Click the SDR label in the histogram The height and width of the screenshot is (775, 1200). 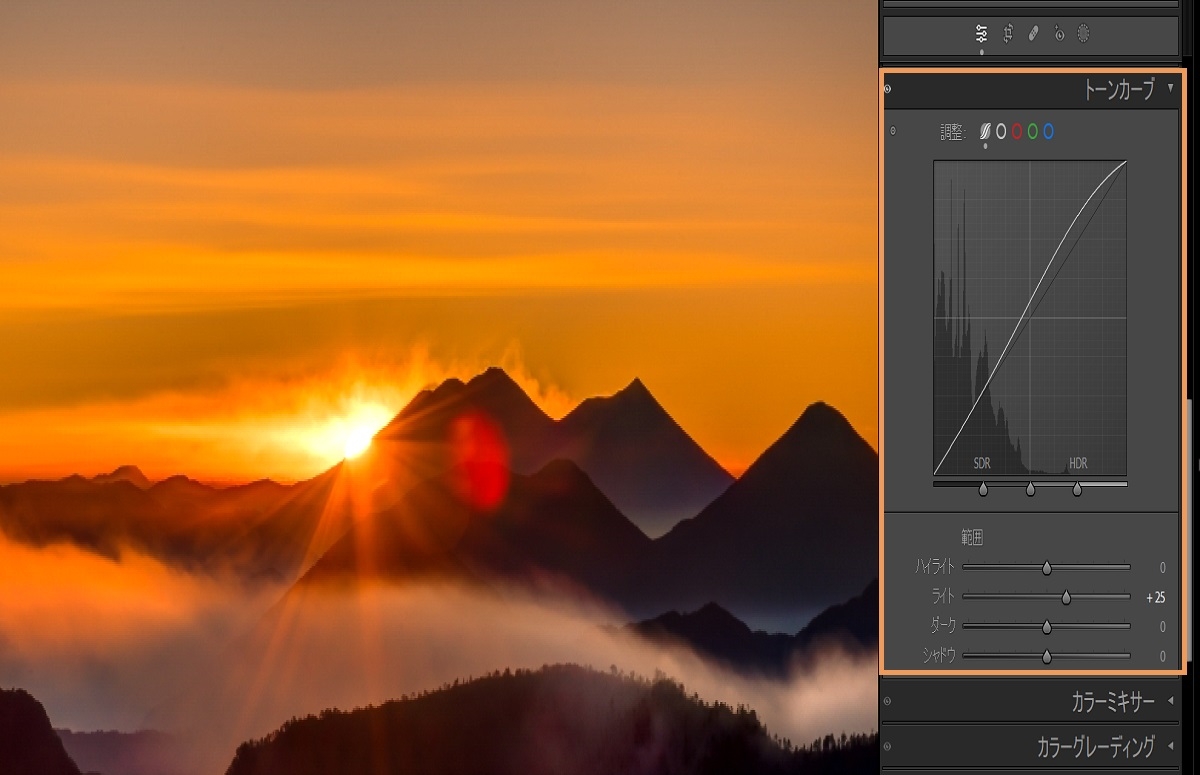click(x=982, y=464)
